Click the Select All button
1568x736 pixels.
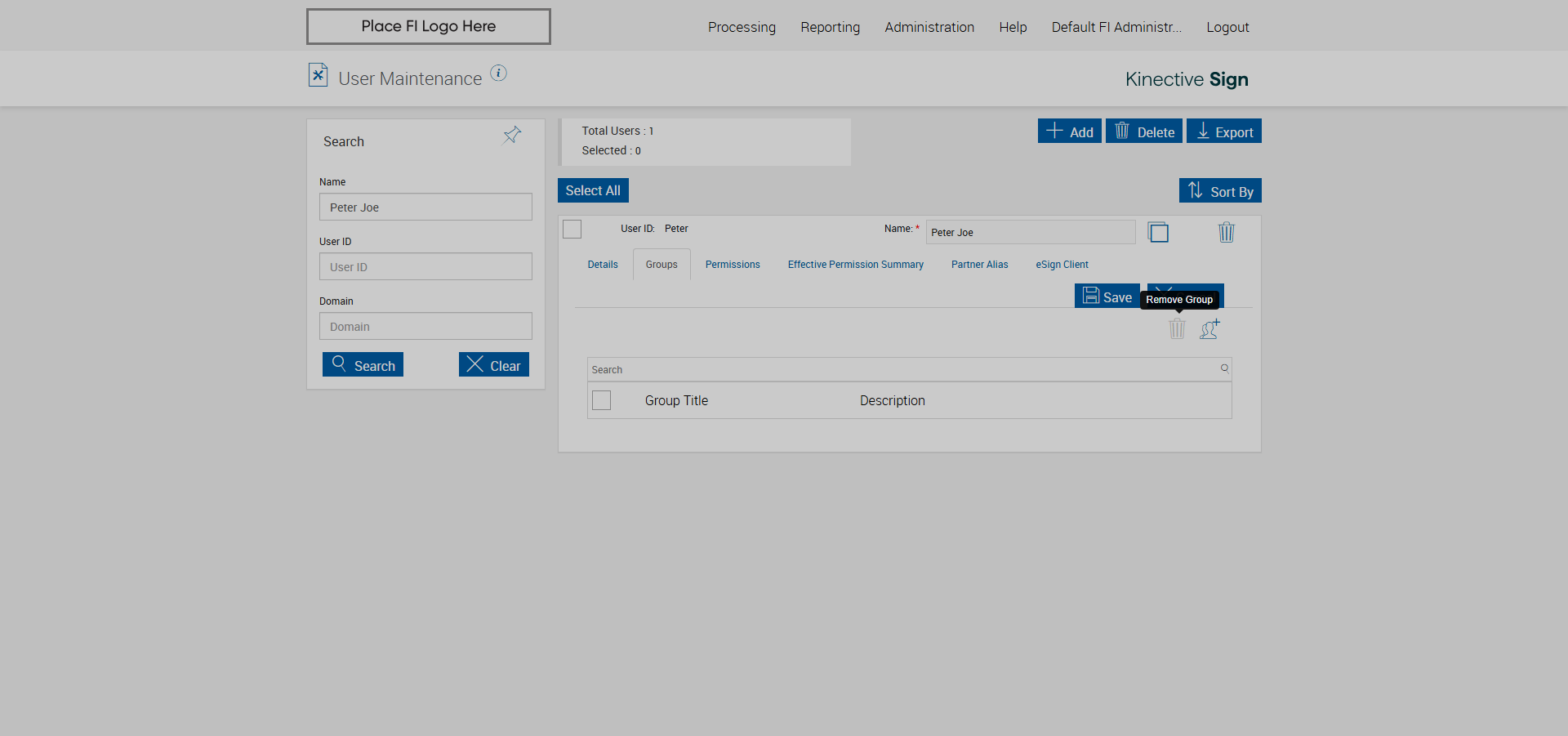[x=593, y=190]
